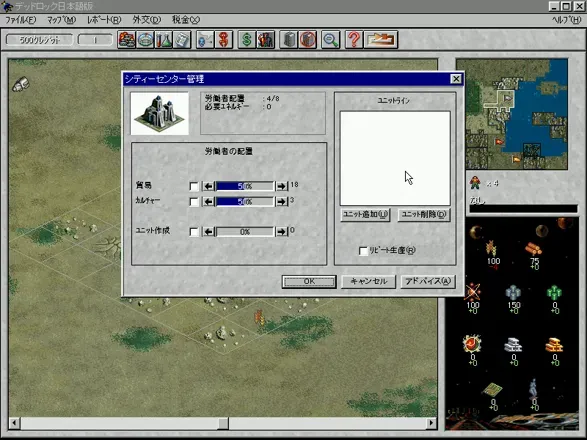Click the wood logs resource icon
This screenshot has width=587, height=440.
coord(533,249)
